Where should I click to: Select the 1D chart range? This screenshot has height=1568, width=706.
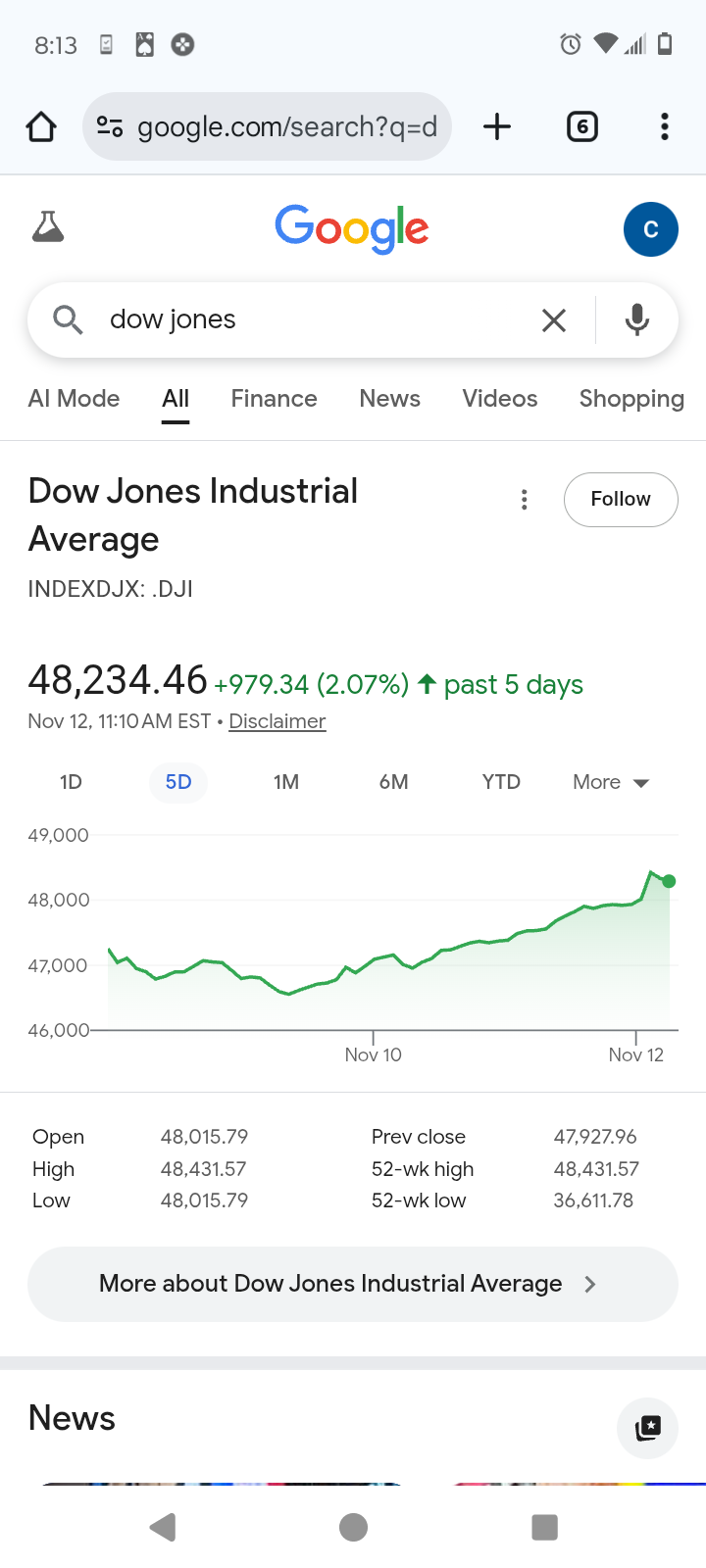pos(71,782)
